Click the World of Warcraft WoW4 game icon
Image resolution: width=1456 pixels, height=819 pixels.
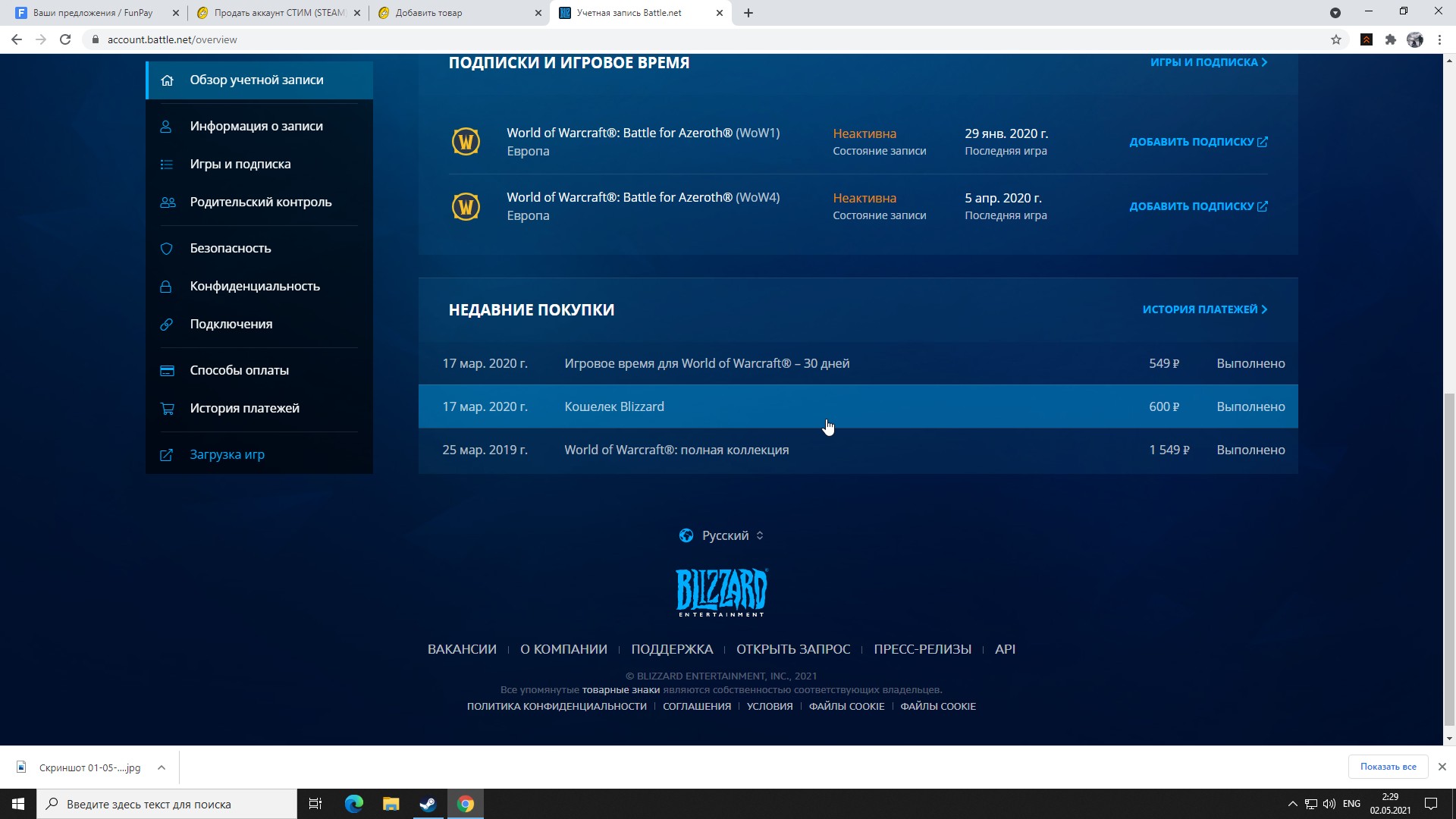(466, 206)
